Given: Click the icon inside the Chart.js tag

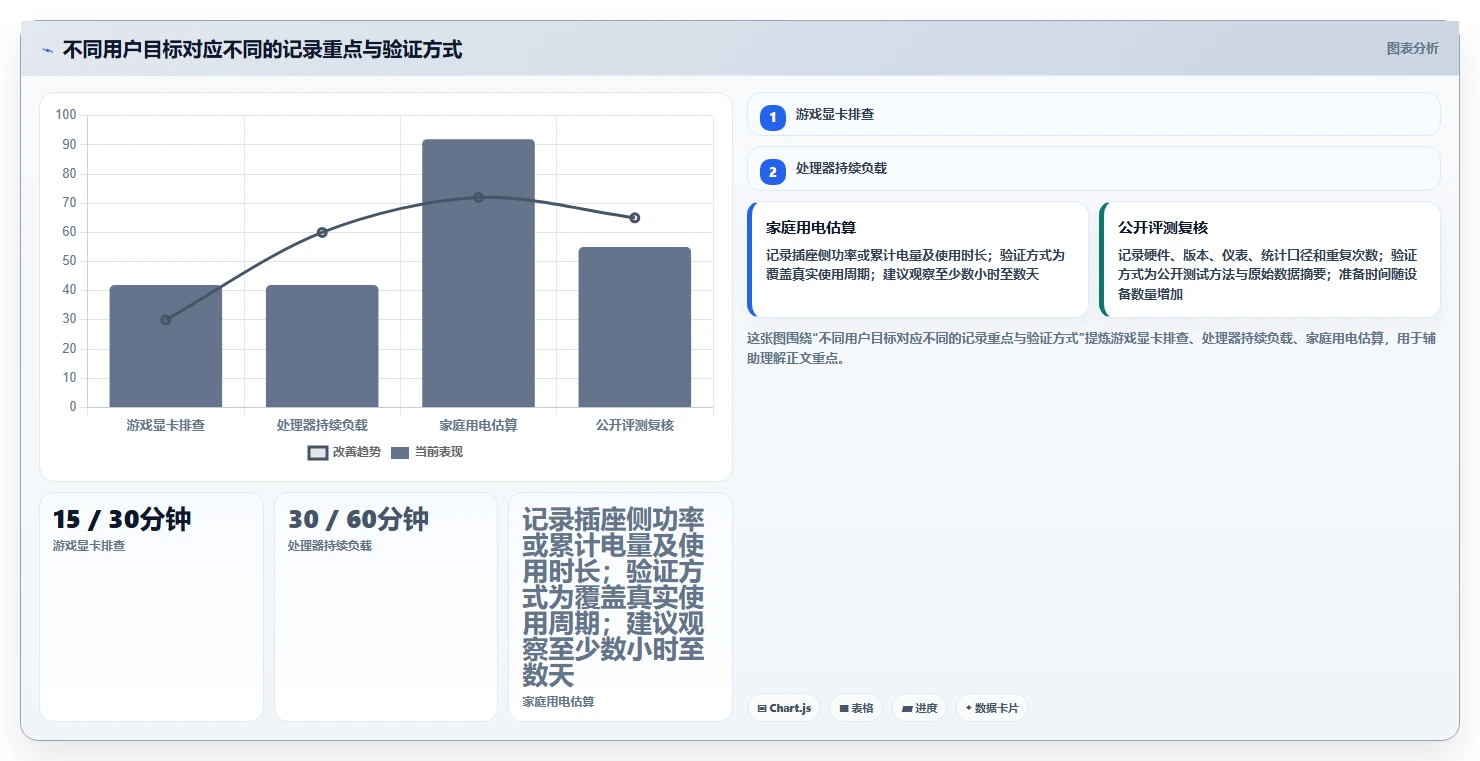Looking at the screenshot, I should [762, 708].
